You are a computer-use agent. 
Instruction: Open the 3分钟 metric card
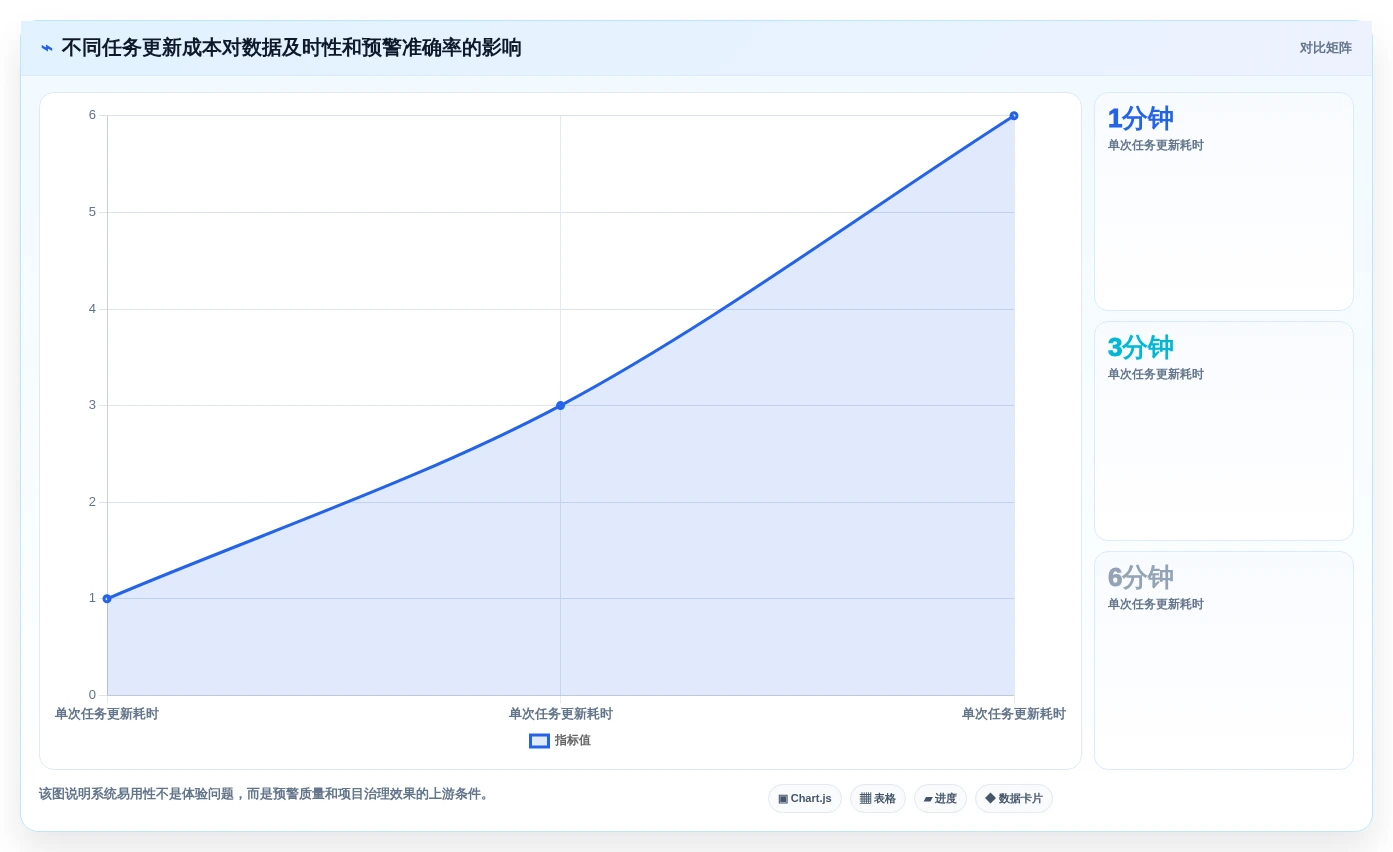(1224, 431)
